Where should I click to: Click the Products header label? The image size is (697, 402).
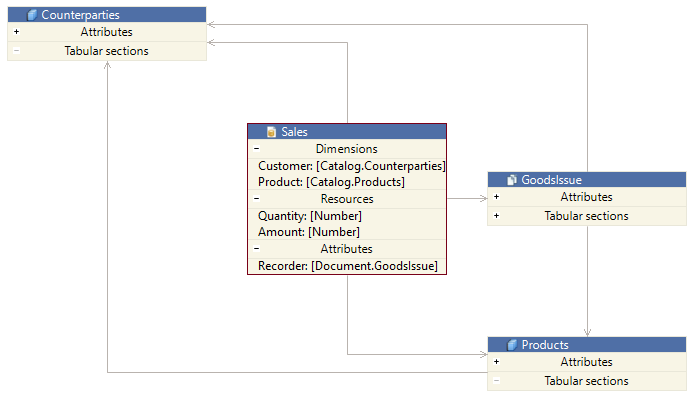click(545, 345)
